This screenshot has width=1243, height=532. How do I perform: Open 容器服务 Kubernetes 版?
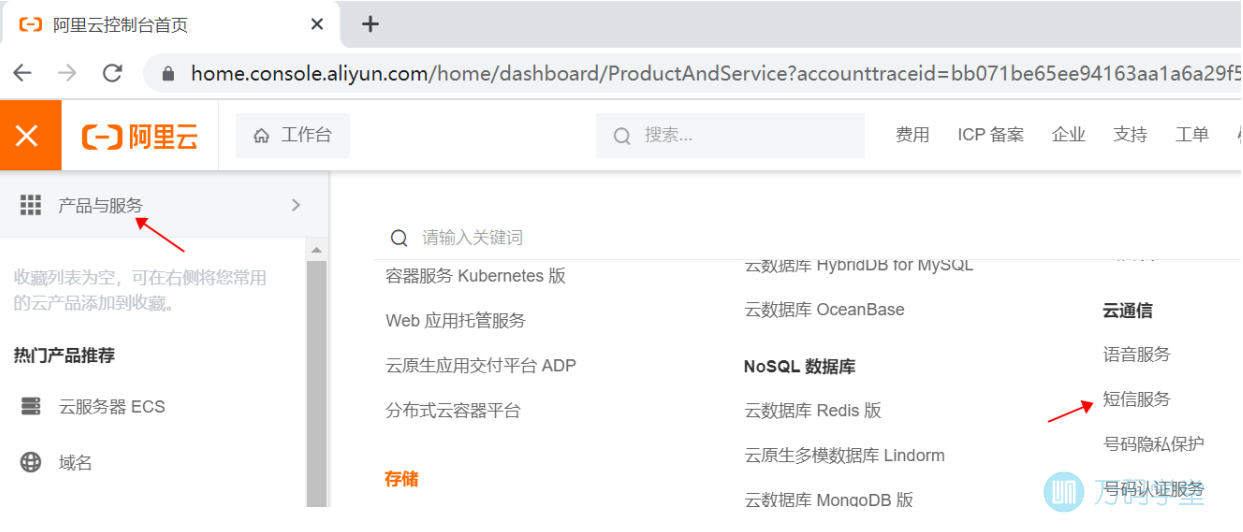pyautogui.click(x=476, y=276)
